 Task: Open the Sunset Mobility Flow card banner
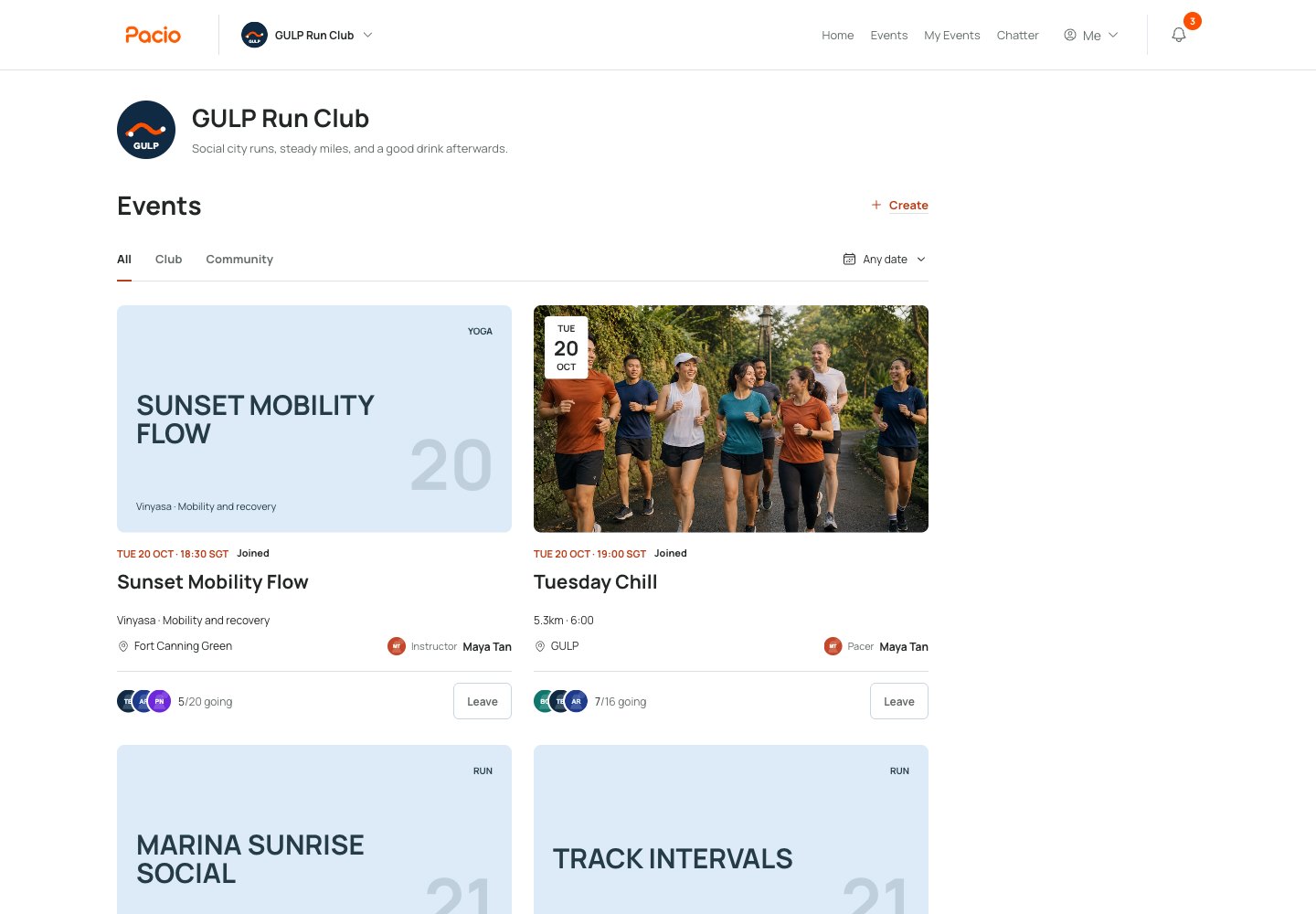[314, 419]
